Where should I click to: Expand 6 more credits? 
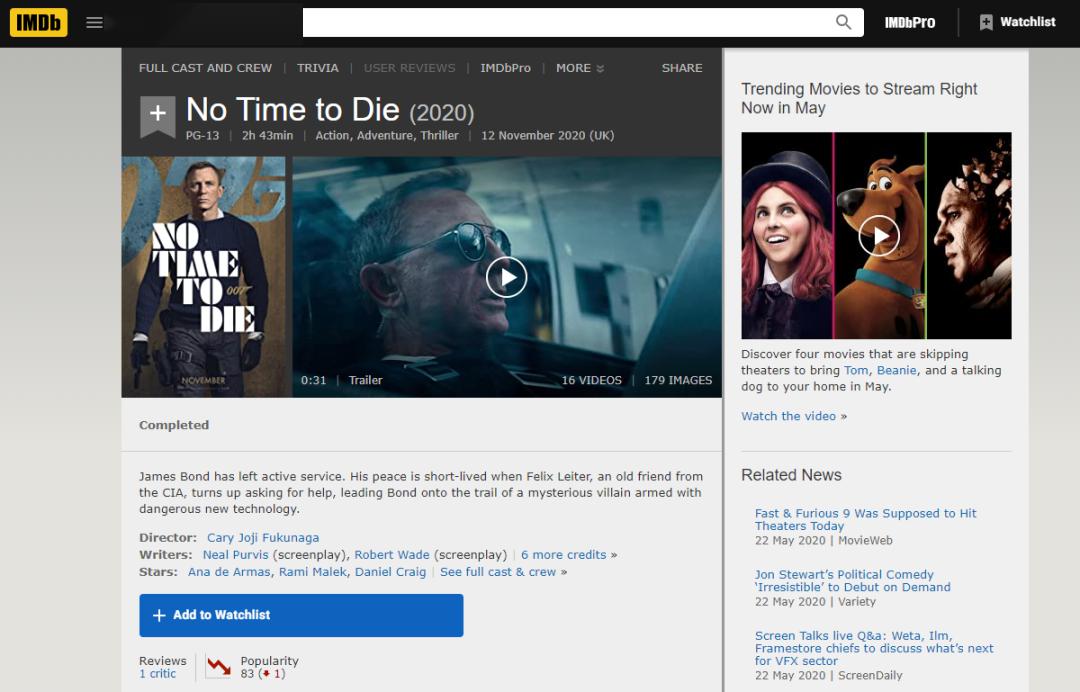click(563, 555)
